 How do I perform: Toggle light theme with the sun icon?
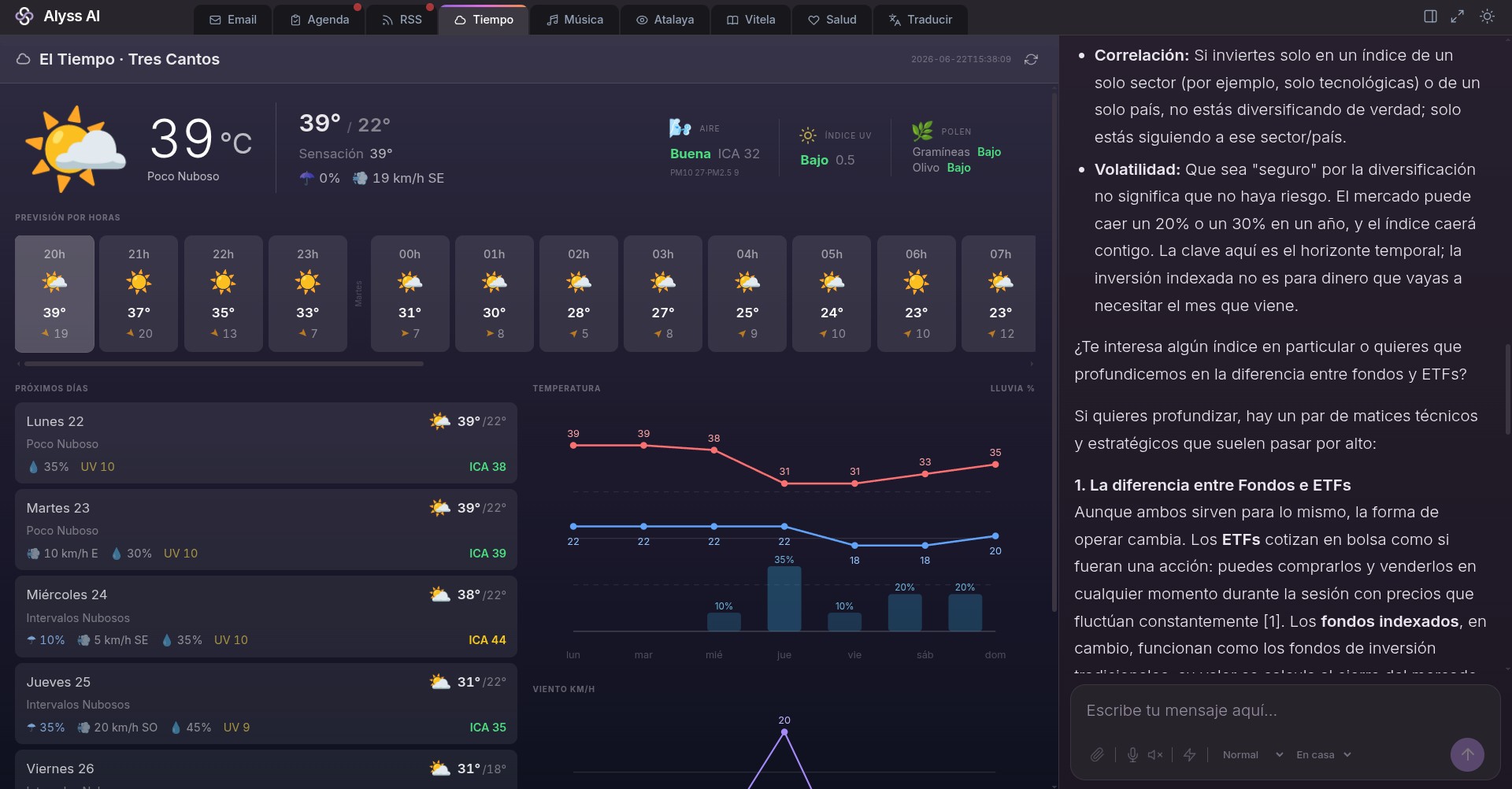tap(1487, 17)
